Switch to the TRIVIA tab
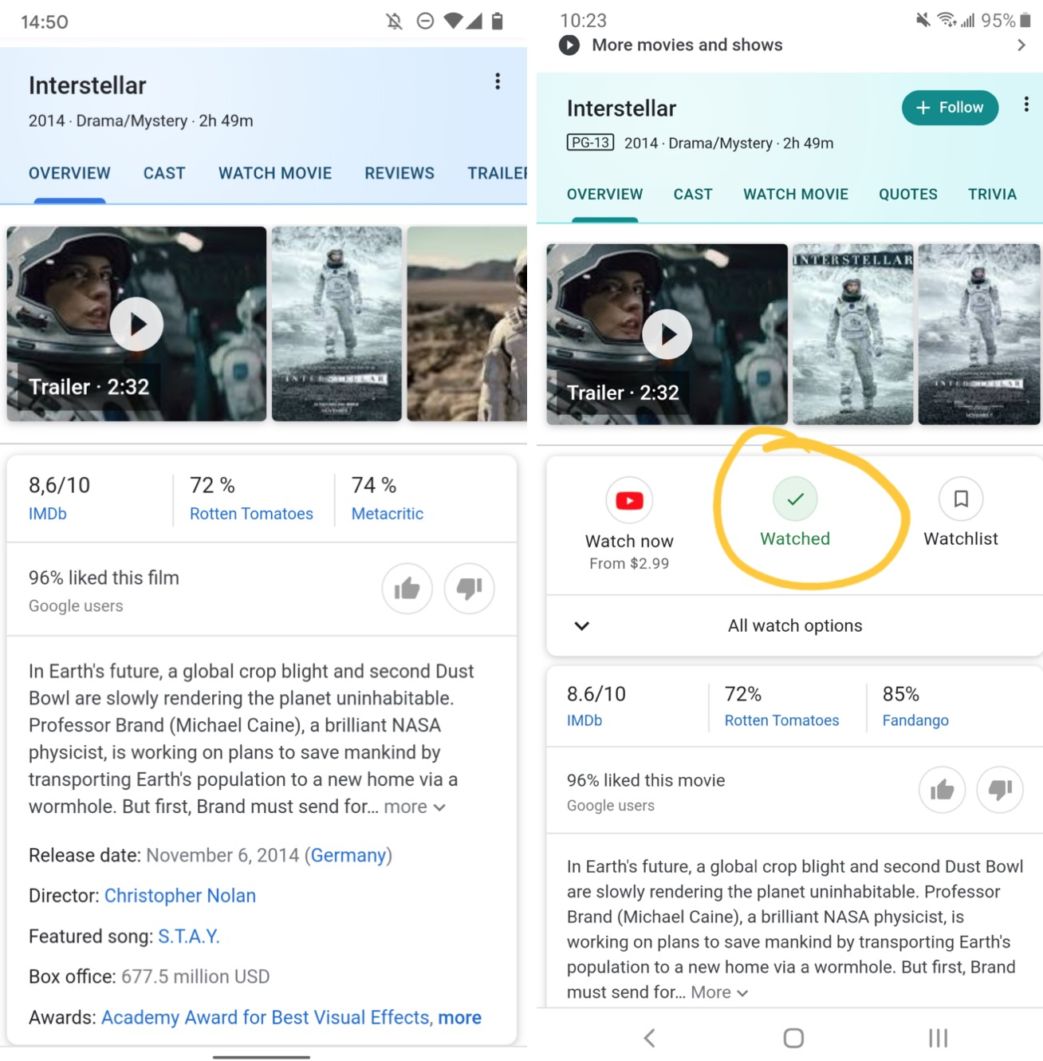The height and width of the screenshot is (1061, 1043). click(992, 194)
